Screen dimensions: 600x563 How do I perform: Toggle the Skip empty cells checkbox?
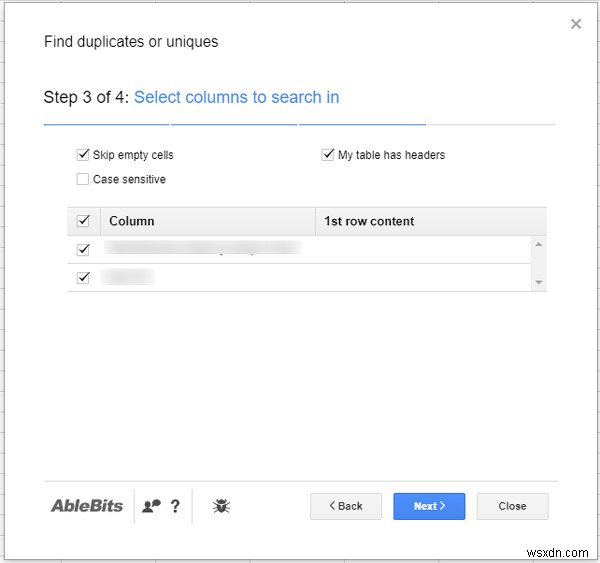[83, 155]
